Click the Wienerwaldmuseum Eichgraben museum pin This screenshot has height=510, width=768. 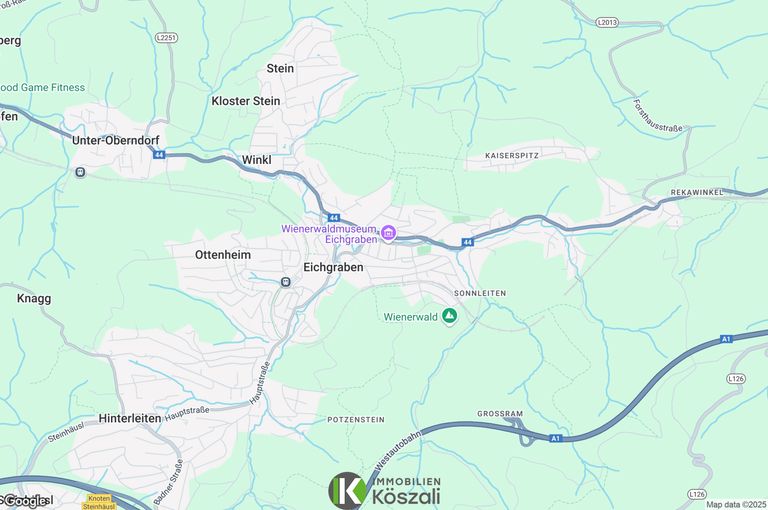pos(388,234)
